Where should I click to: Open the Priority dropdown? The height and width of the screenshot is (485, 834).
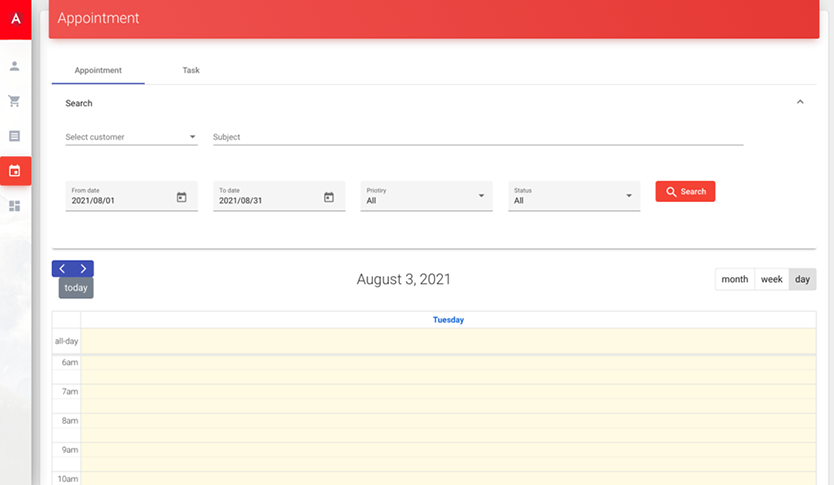pos(426,196)
